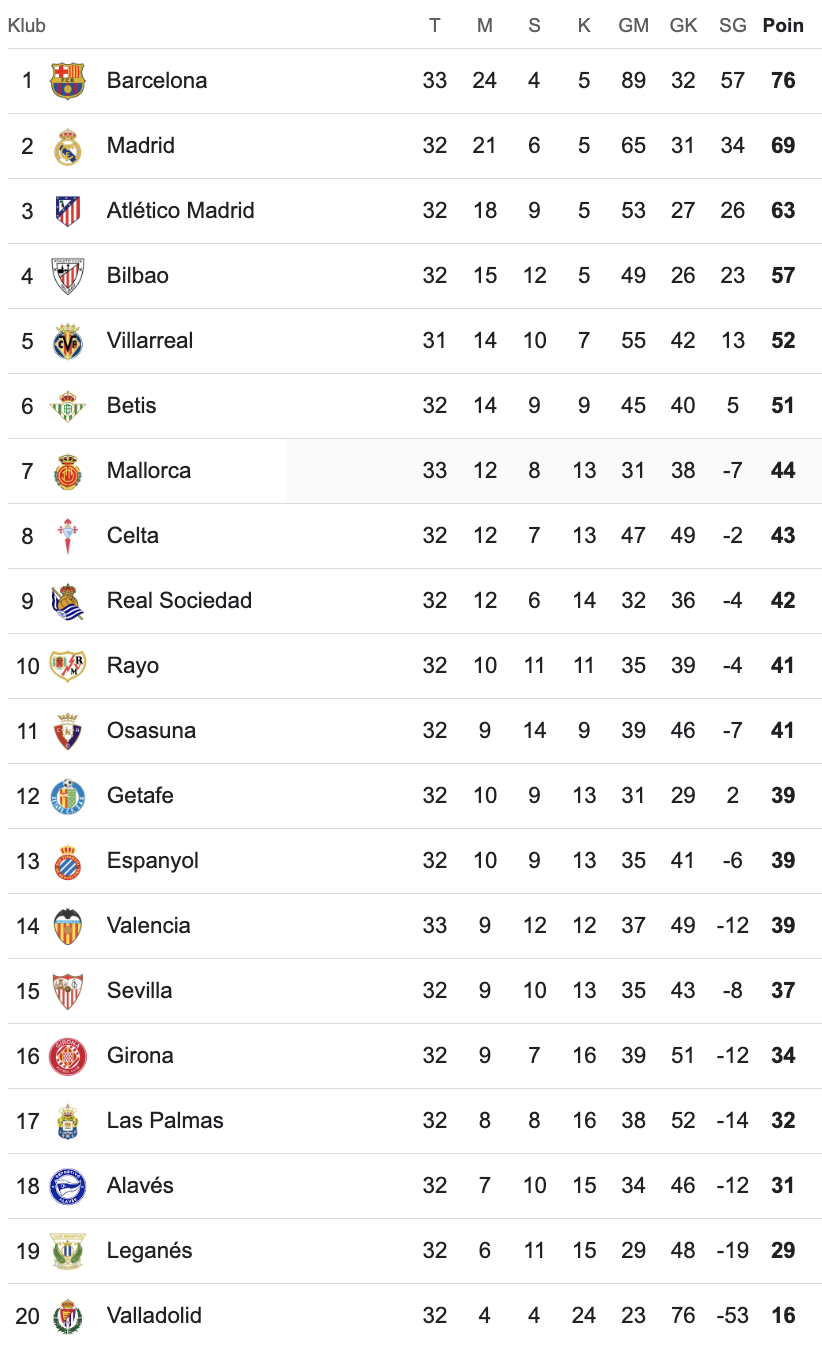
Task: Click the Real Madrid crest icon
Action: 68,146
